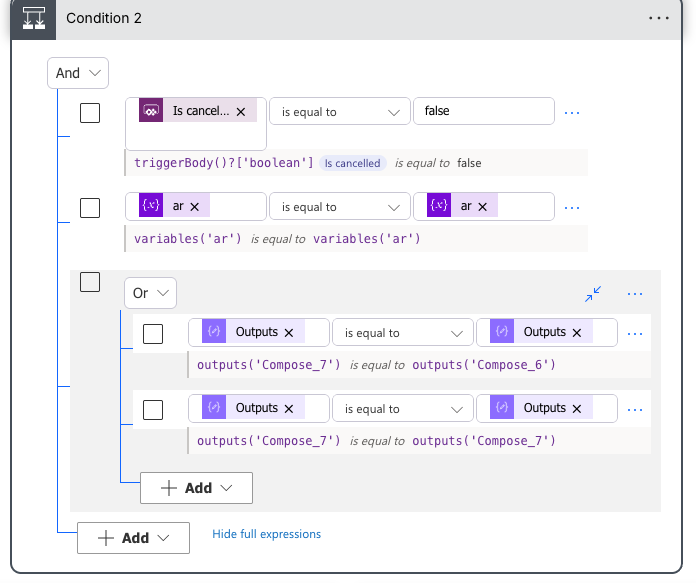The image size is (696, 583).
Task: Click right Outputs icon in last row
Action: pyautogui.click(x=502, y=407)
